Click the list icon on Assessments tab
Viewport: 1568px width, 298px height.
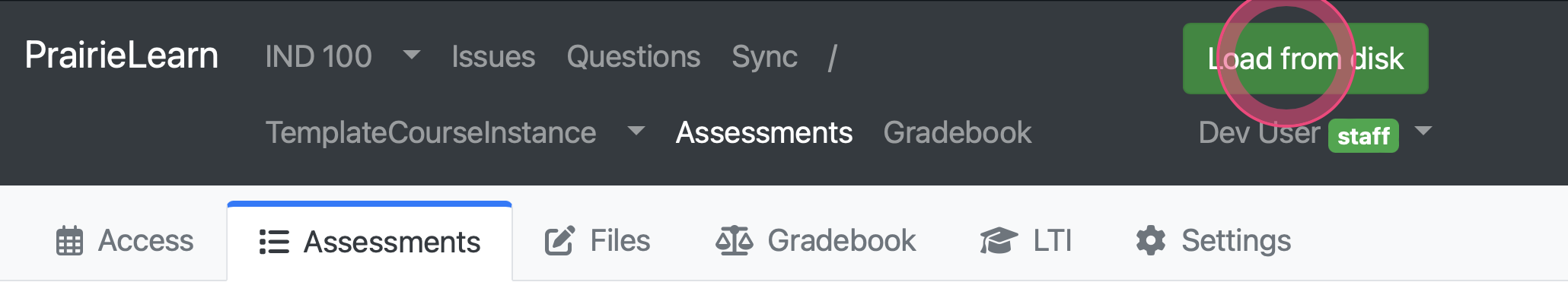[274, 242]
